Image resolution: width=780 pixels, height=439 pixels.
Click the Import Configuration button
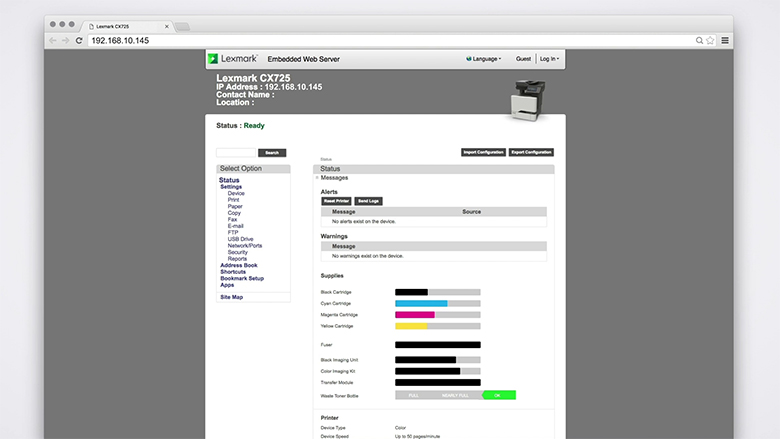[x=483, y=152]
